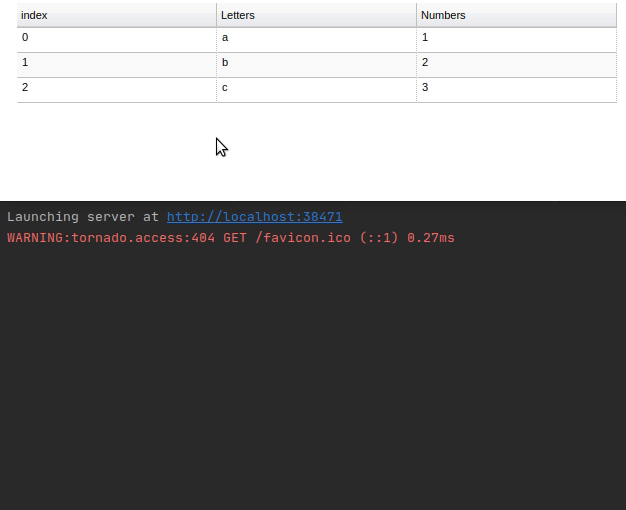626x510 pixels.
Task: Select index cell in the row containing letter a
Action: 117,40
